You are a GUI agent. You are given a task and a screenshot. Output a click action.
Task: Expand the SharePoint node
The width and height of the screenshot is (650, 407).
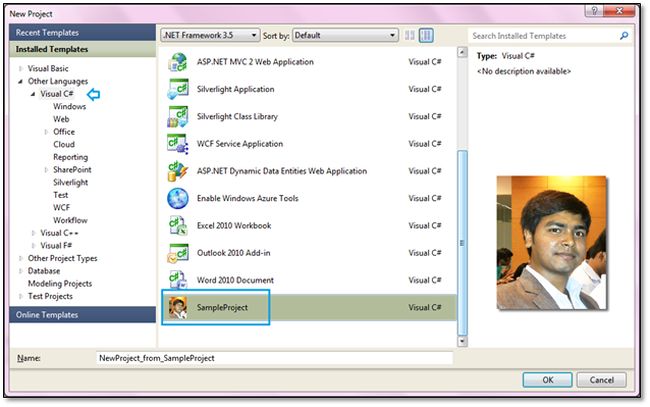[46, 170]
